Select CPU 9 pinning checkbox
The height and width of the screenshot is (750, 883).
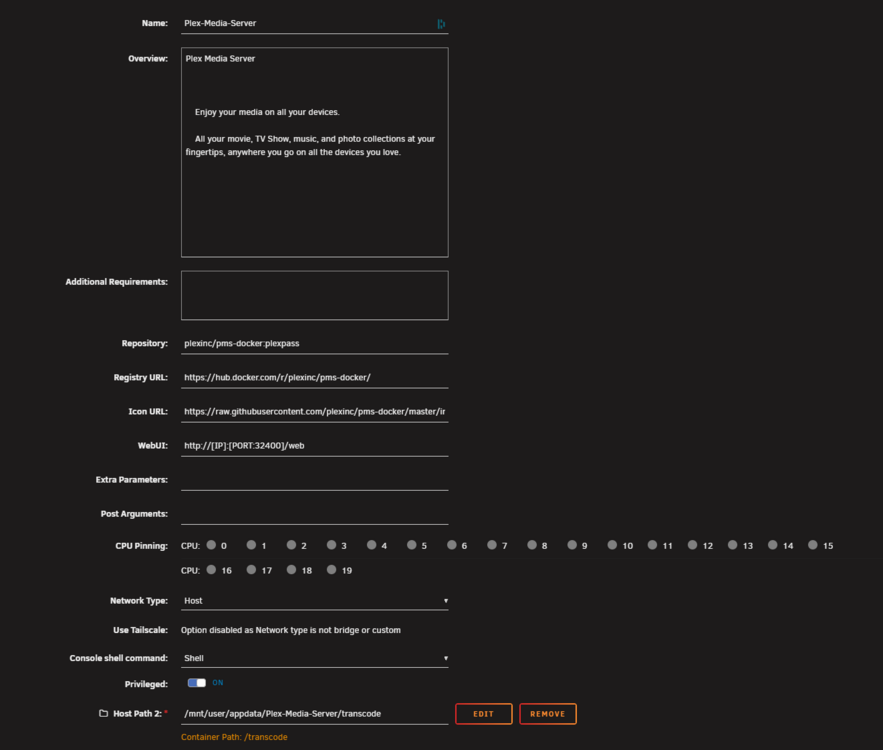(x=572, y=545)
